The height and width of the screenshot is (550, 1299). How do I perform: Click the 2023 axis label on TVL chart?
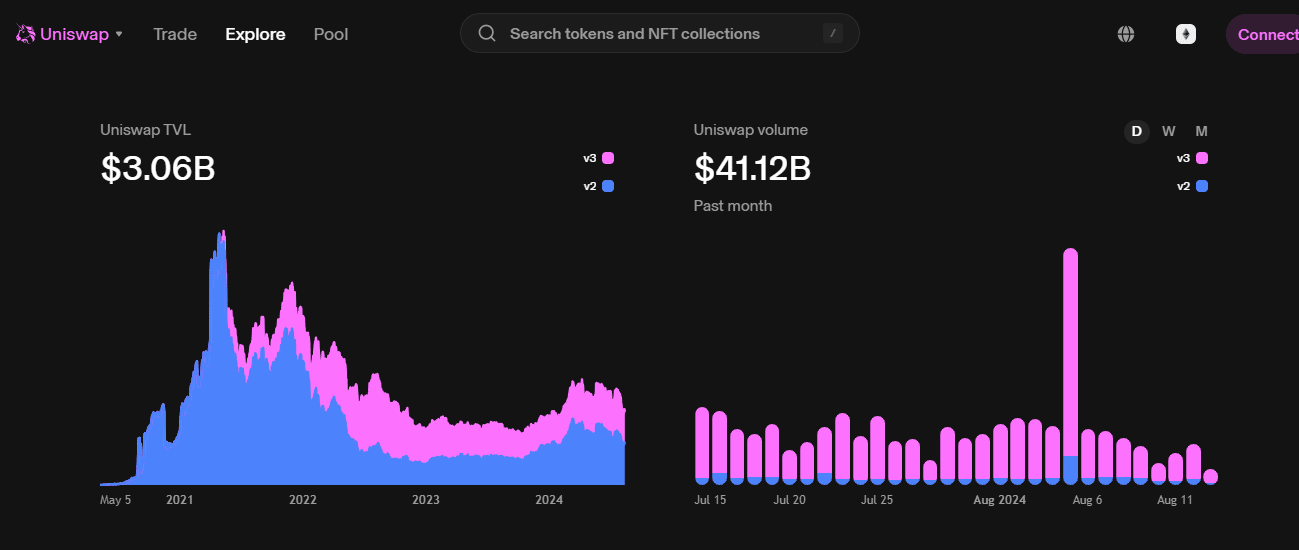[x=426, y=500]
